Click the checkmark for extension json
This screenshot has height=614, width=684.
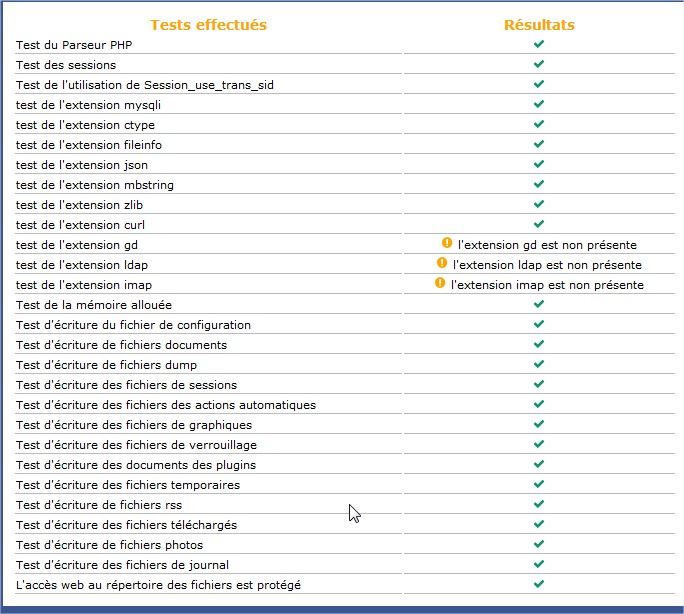(x=539, y=164)
